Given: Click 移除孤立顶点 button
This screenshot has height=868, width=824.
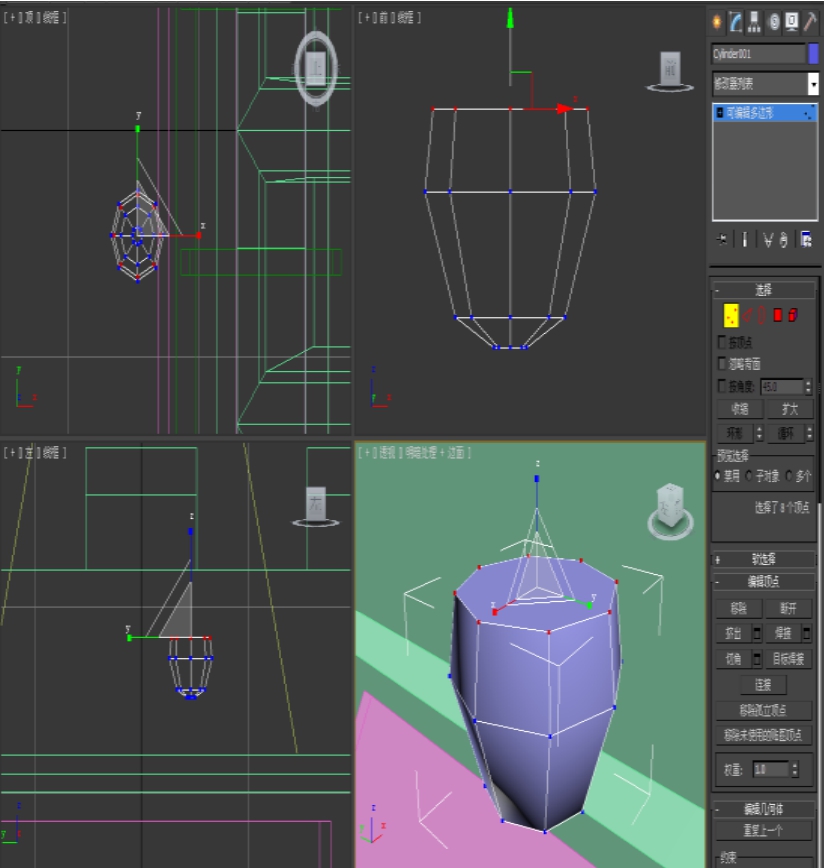Looking at the screenshot, I should [764, 710].
